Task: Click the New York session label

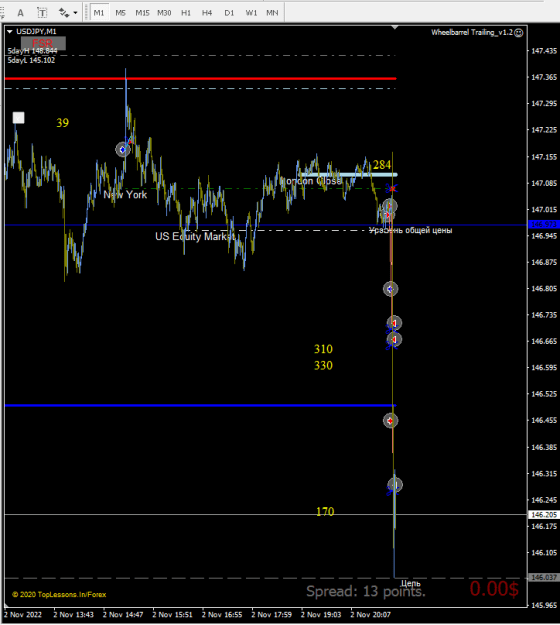Action: (125, 195)
